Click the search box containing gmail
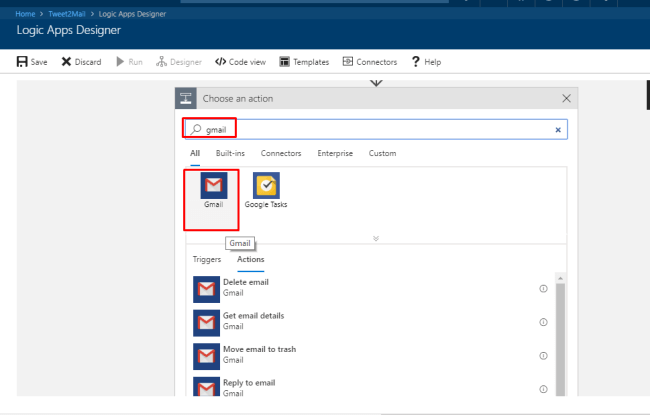The image size is (650, 415). click(376, 129)
